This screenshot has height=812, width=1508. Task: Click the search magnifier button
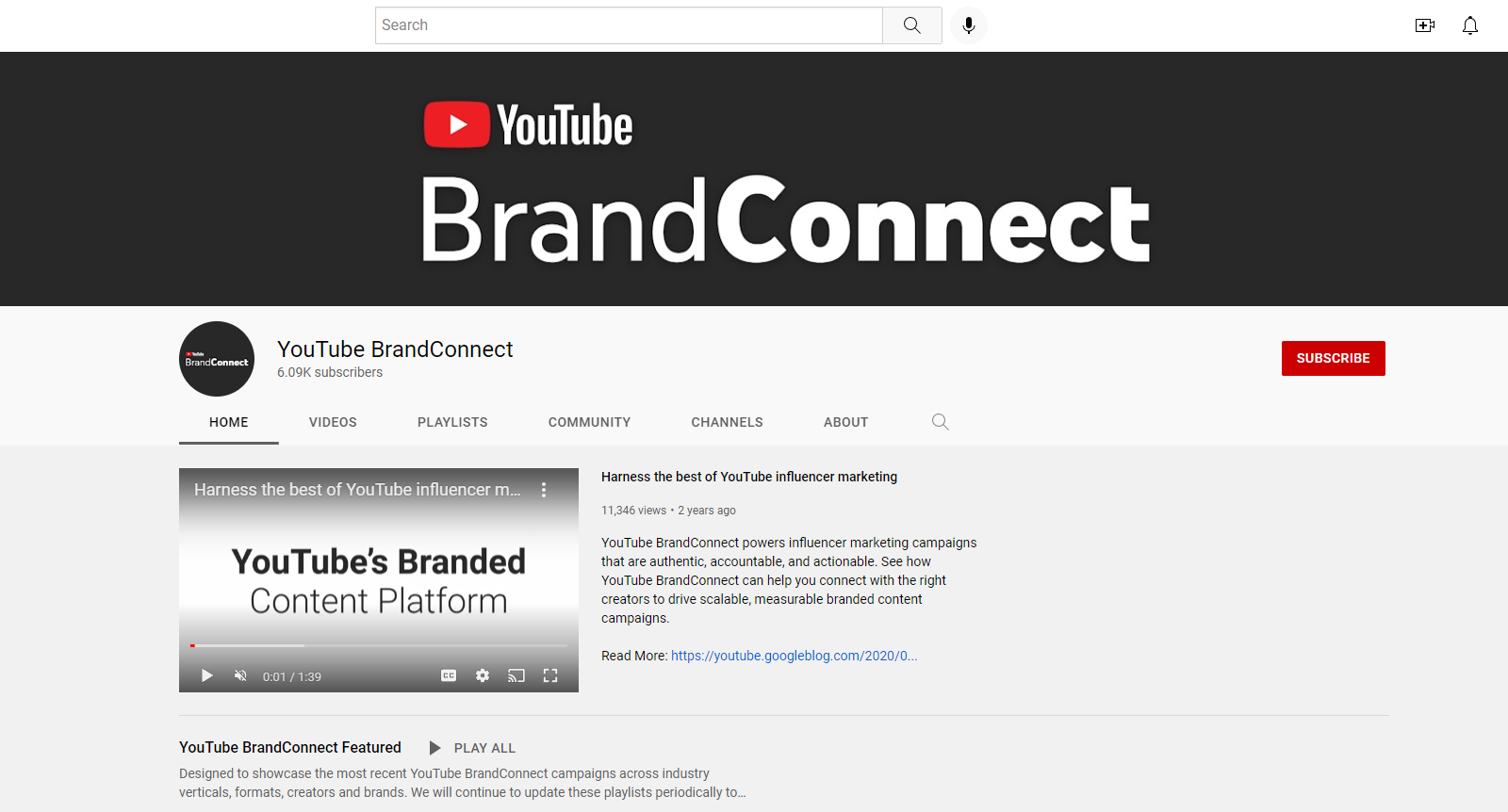(x=911, y=25)
